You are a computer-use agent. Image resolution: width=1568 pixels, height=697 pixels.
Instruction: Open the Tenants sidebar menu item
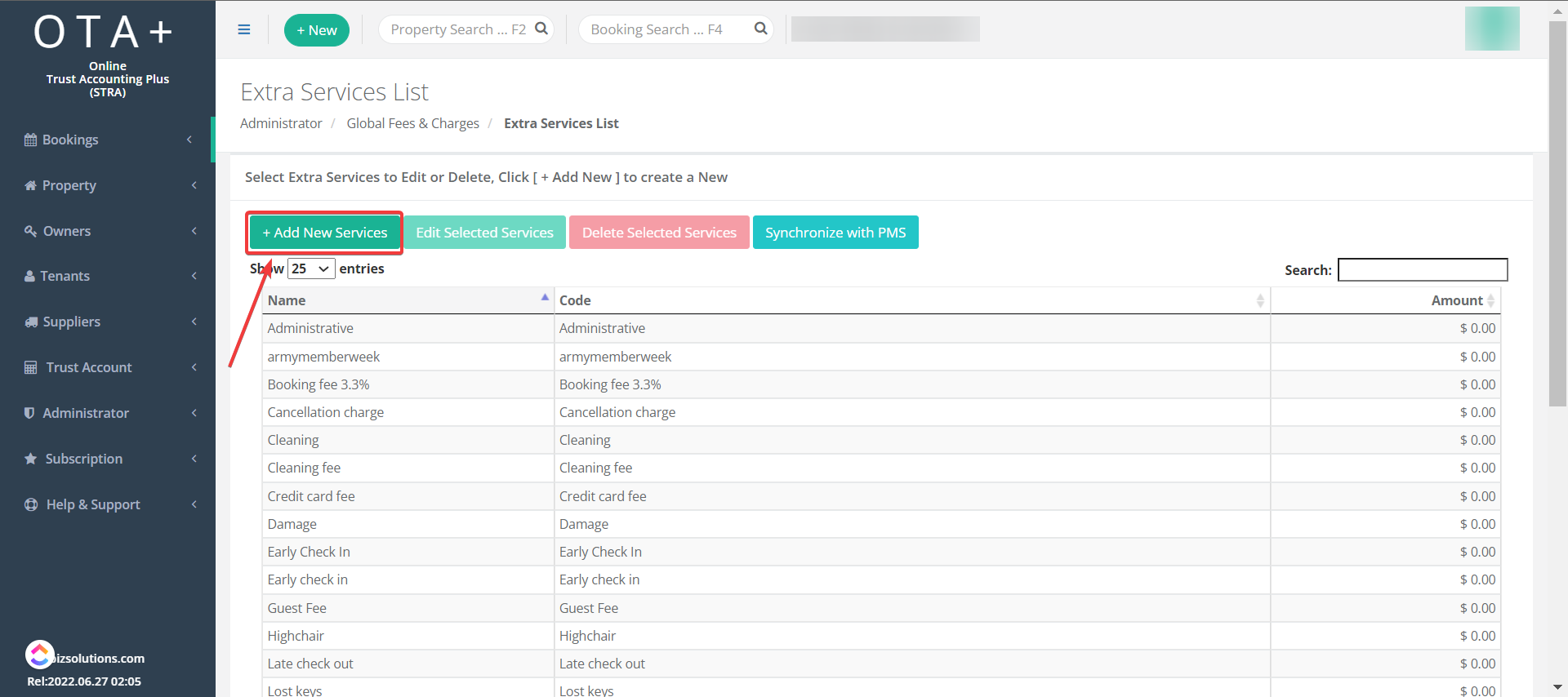pos(65,276)
